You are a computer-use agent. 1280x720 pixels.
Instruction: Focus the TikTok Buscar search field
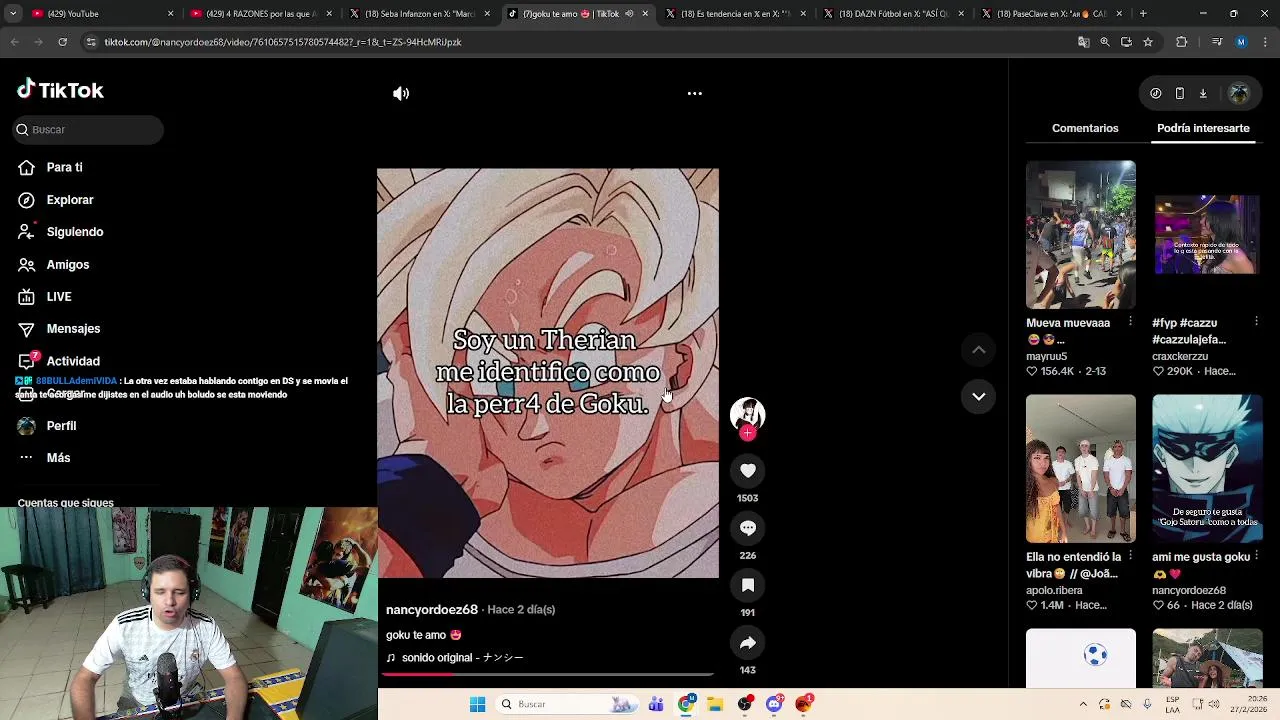point(88,129)
